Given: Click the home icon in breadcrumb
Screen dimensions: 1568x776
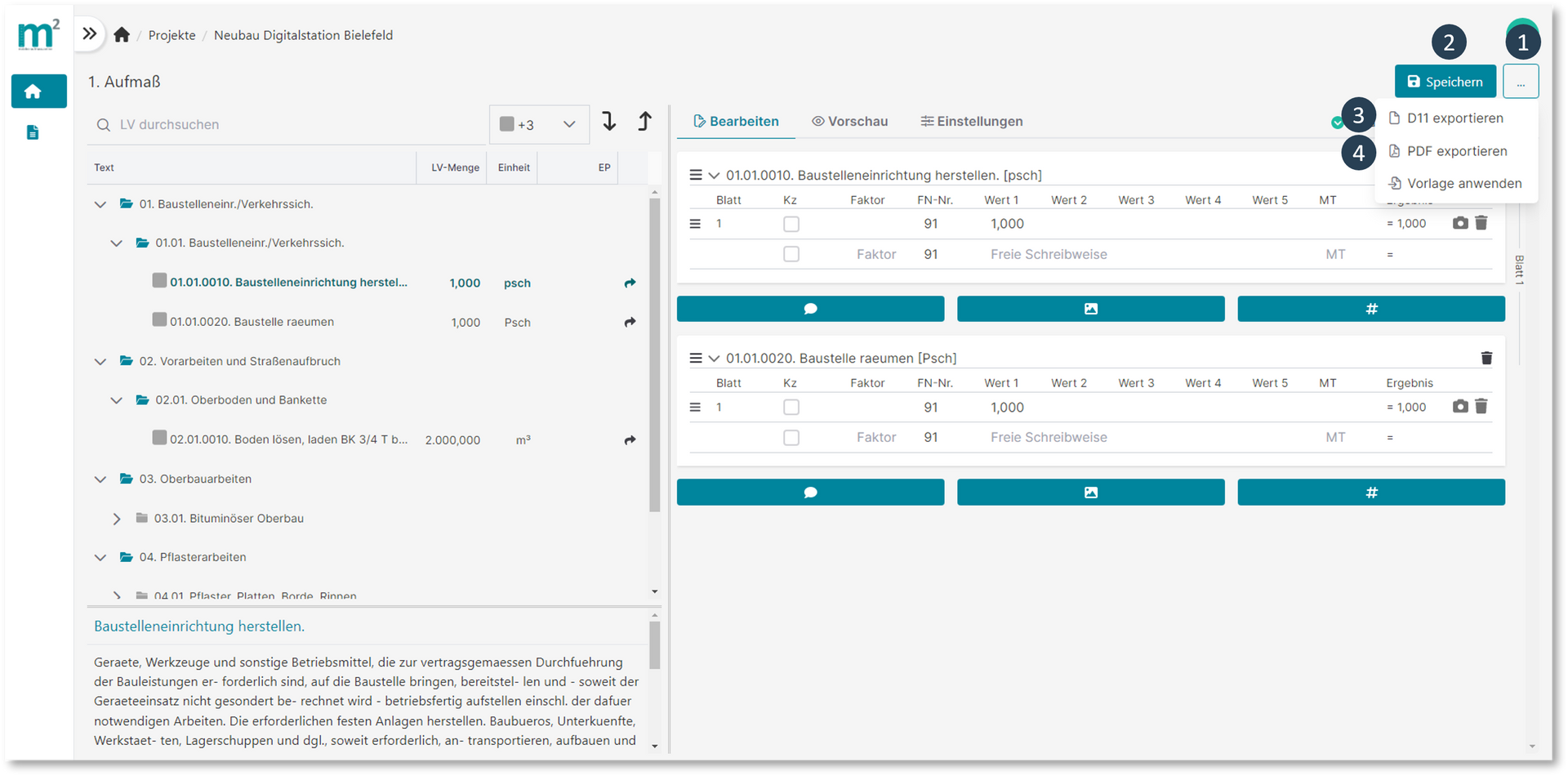Looking at the screenshot, I should click(122, 34).
